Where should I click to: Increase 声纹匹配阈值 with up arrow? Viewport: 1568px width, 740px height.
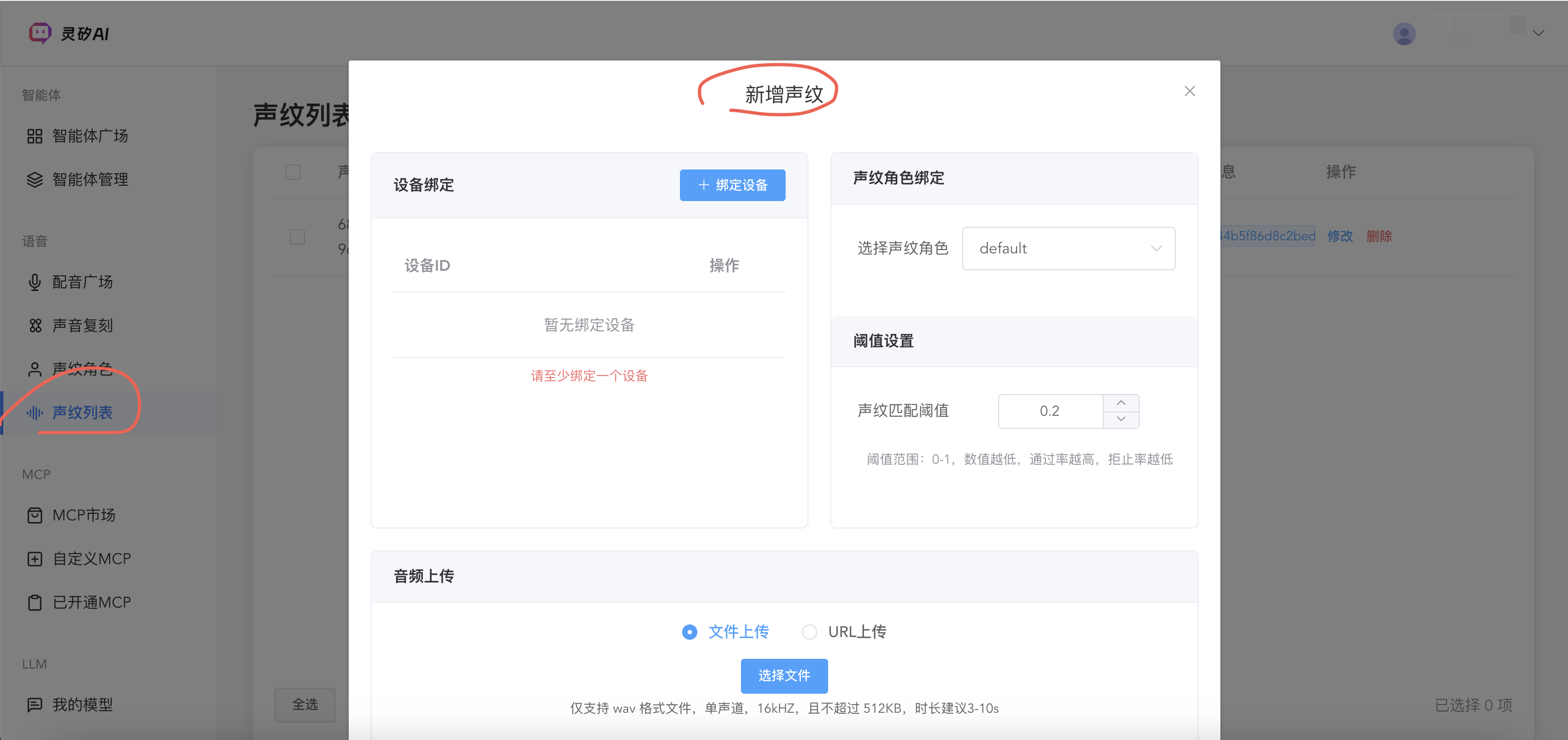[x=1121, y=403]
